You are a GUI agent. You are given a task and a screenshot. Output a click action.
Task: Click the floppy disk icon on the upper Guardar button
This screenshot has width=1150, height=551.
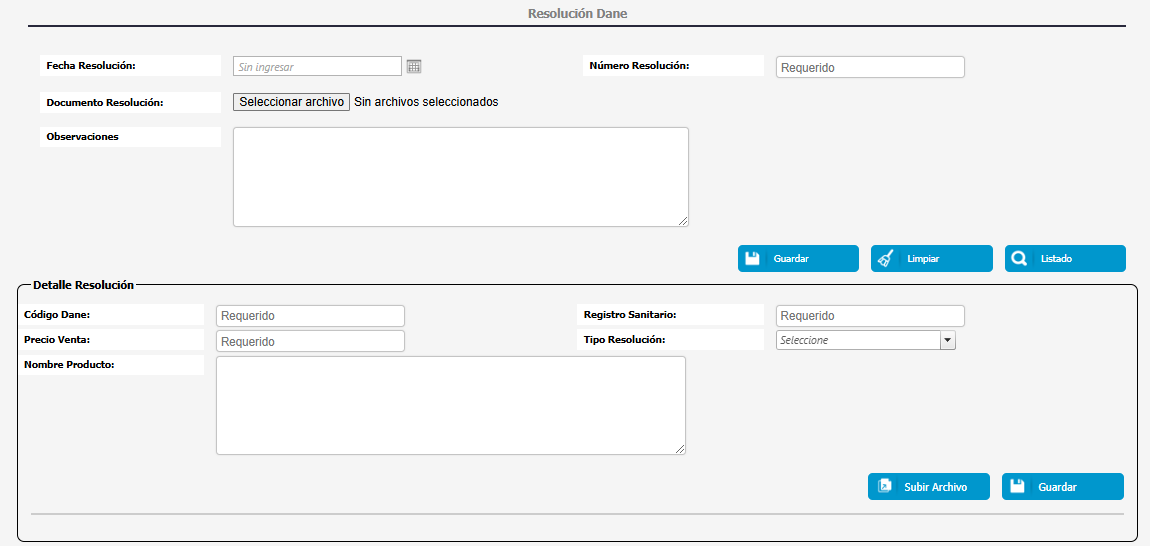tap(753, 258)
